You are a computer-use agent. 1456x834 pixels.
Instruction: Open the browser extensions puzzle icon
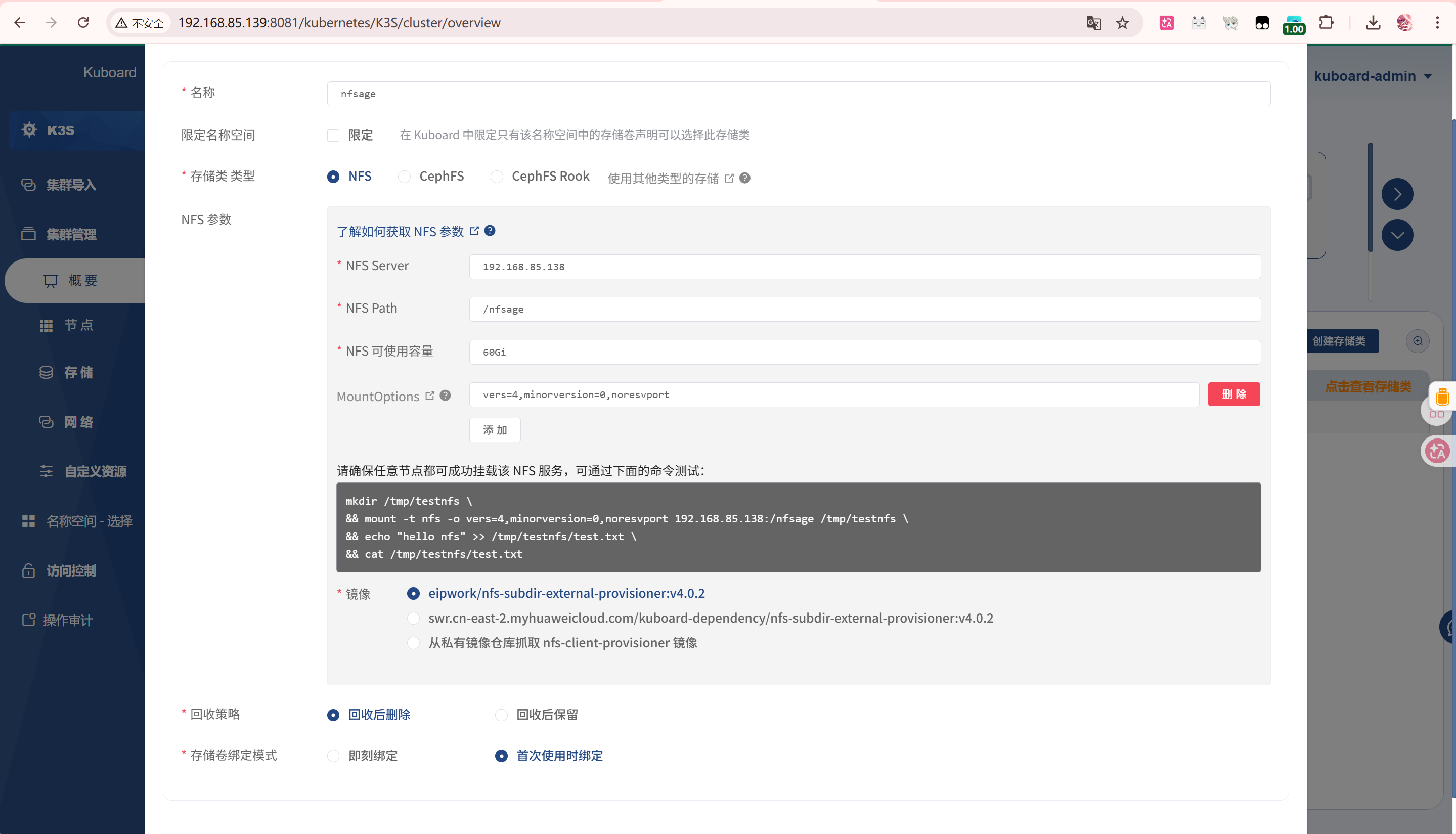[1326, 23]
